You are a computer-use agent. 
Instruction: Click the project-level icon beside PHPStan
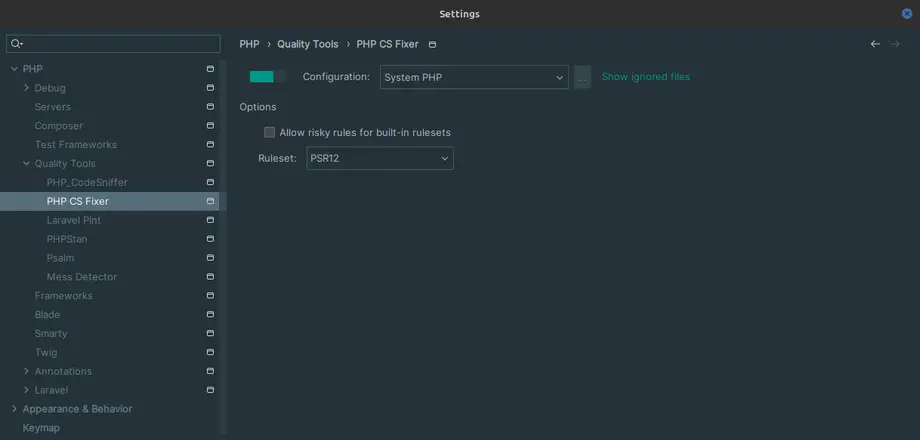coord(210,239)
